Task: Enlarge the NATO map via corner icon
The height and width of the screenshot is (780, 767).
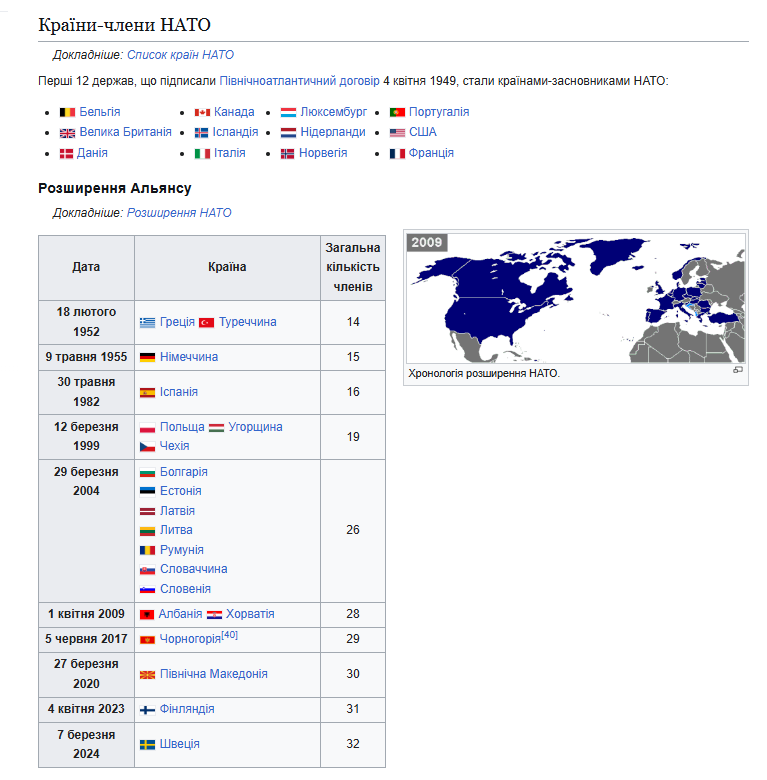Action: point(738,370)
